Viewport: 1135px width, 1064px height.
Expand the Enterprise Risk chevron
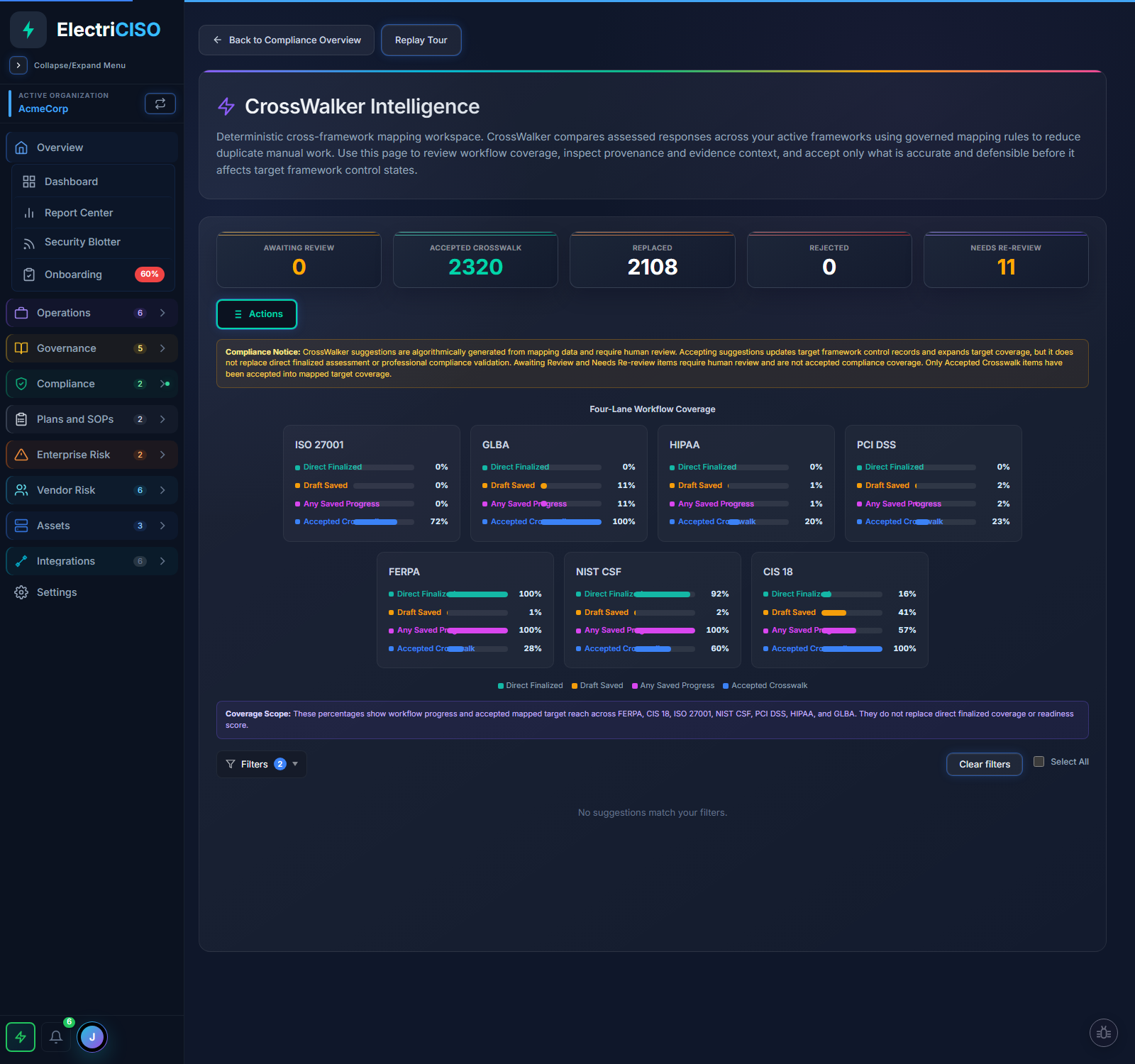162,455
